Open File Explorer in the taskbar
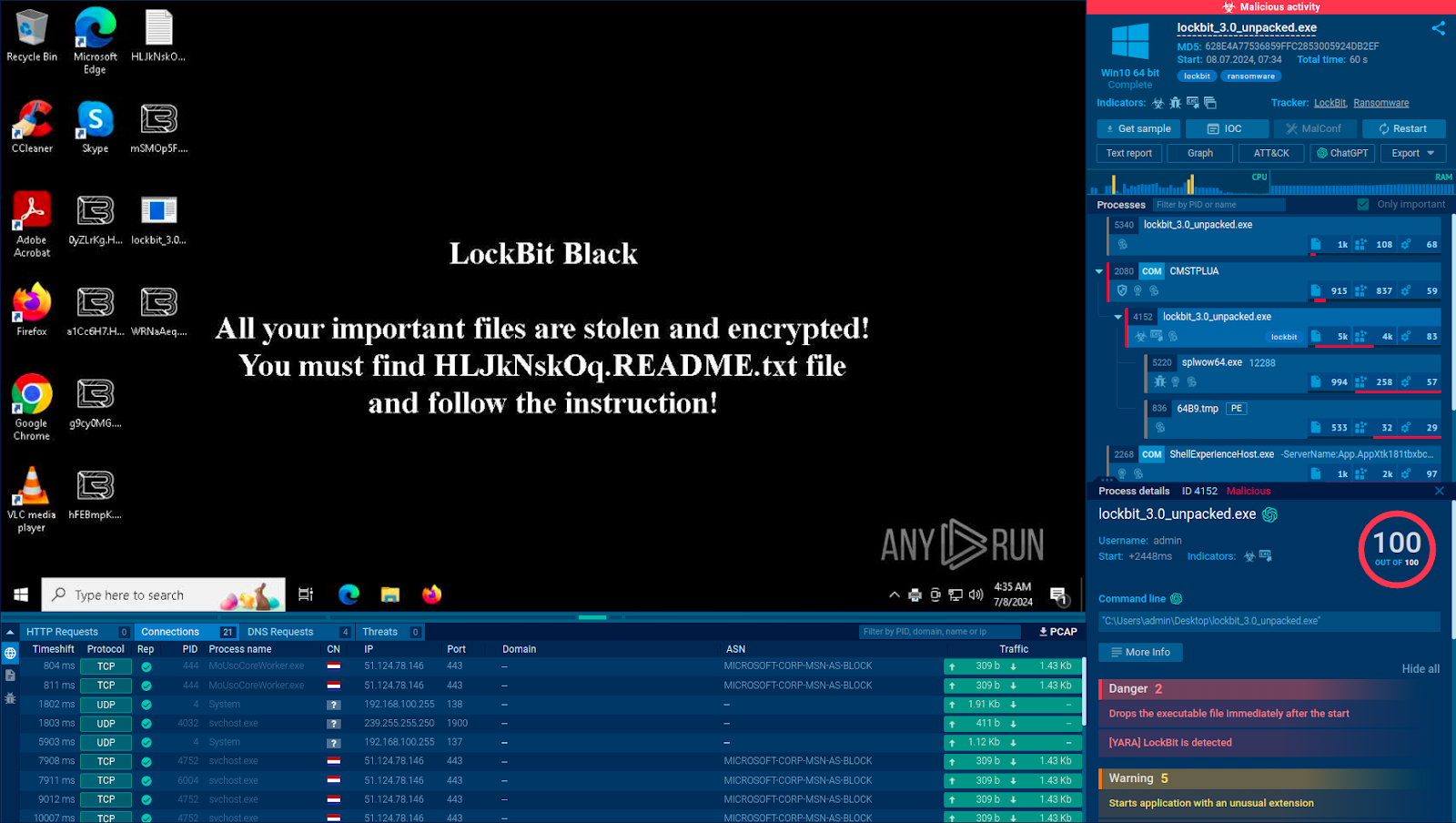 click(390, 594)
